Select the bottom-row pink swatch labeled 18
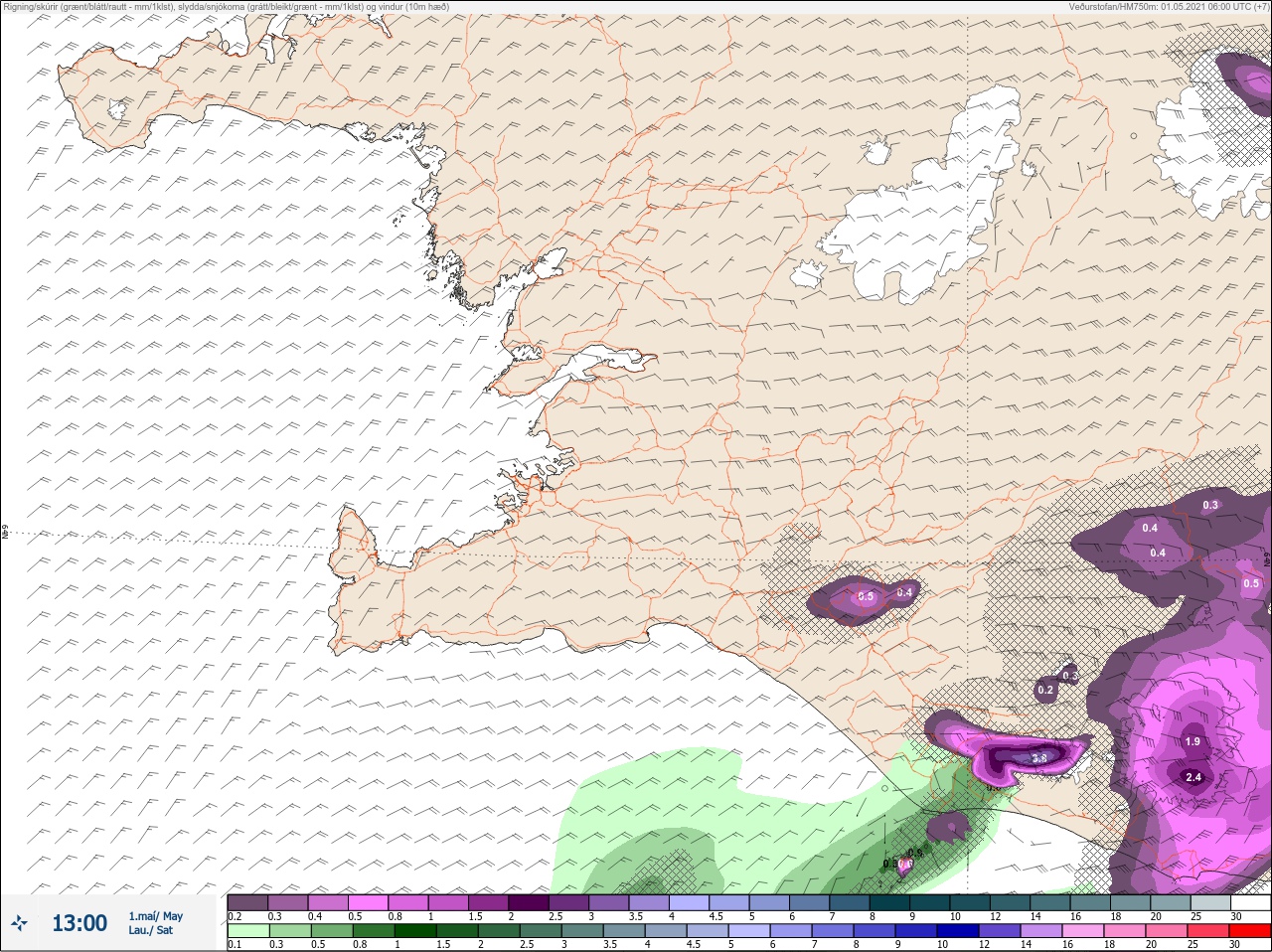Screen dimensions: 1272x952 1125,931
